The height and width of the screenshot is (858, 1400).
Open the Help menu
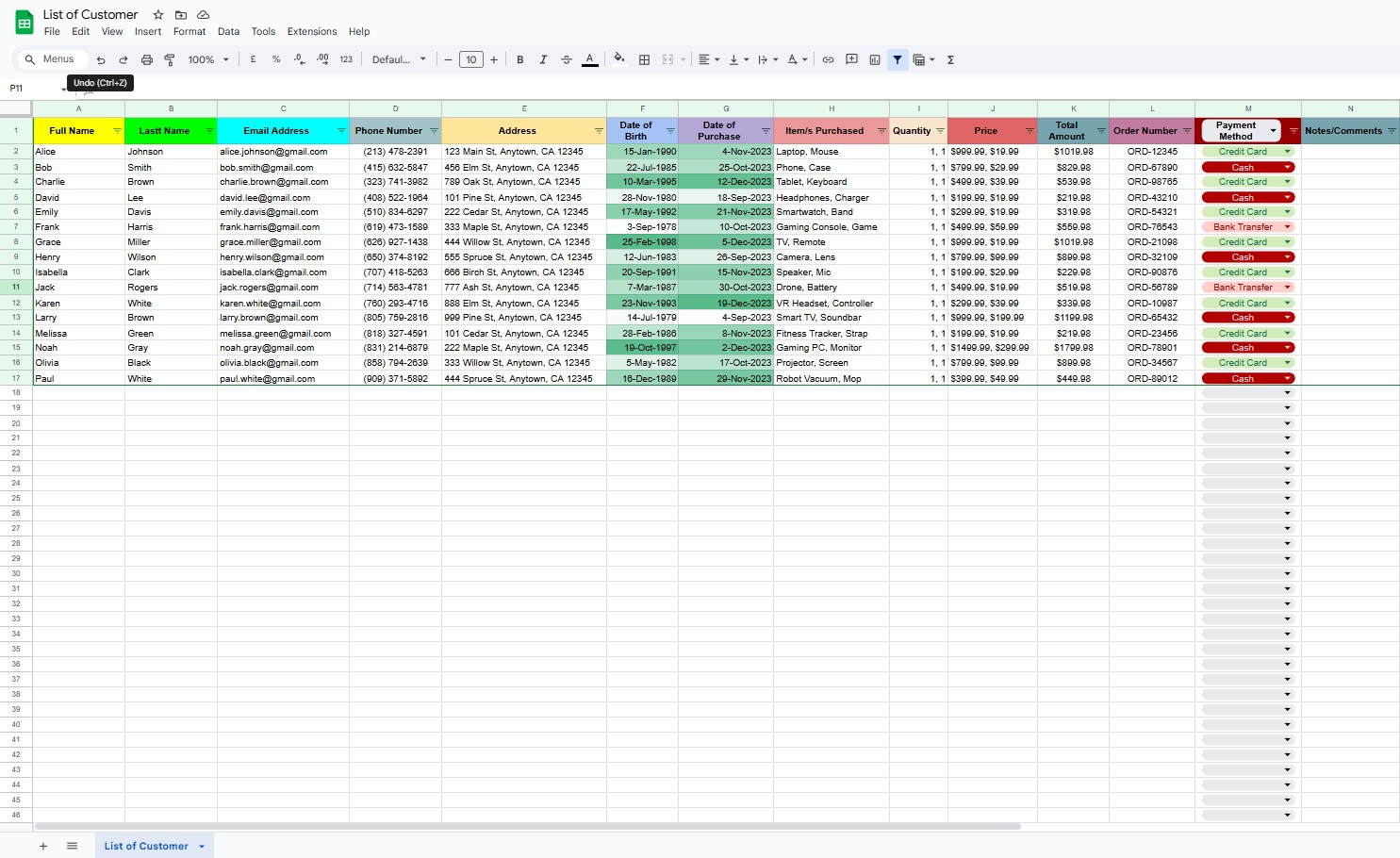click(359, 31)
